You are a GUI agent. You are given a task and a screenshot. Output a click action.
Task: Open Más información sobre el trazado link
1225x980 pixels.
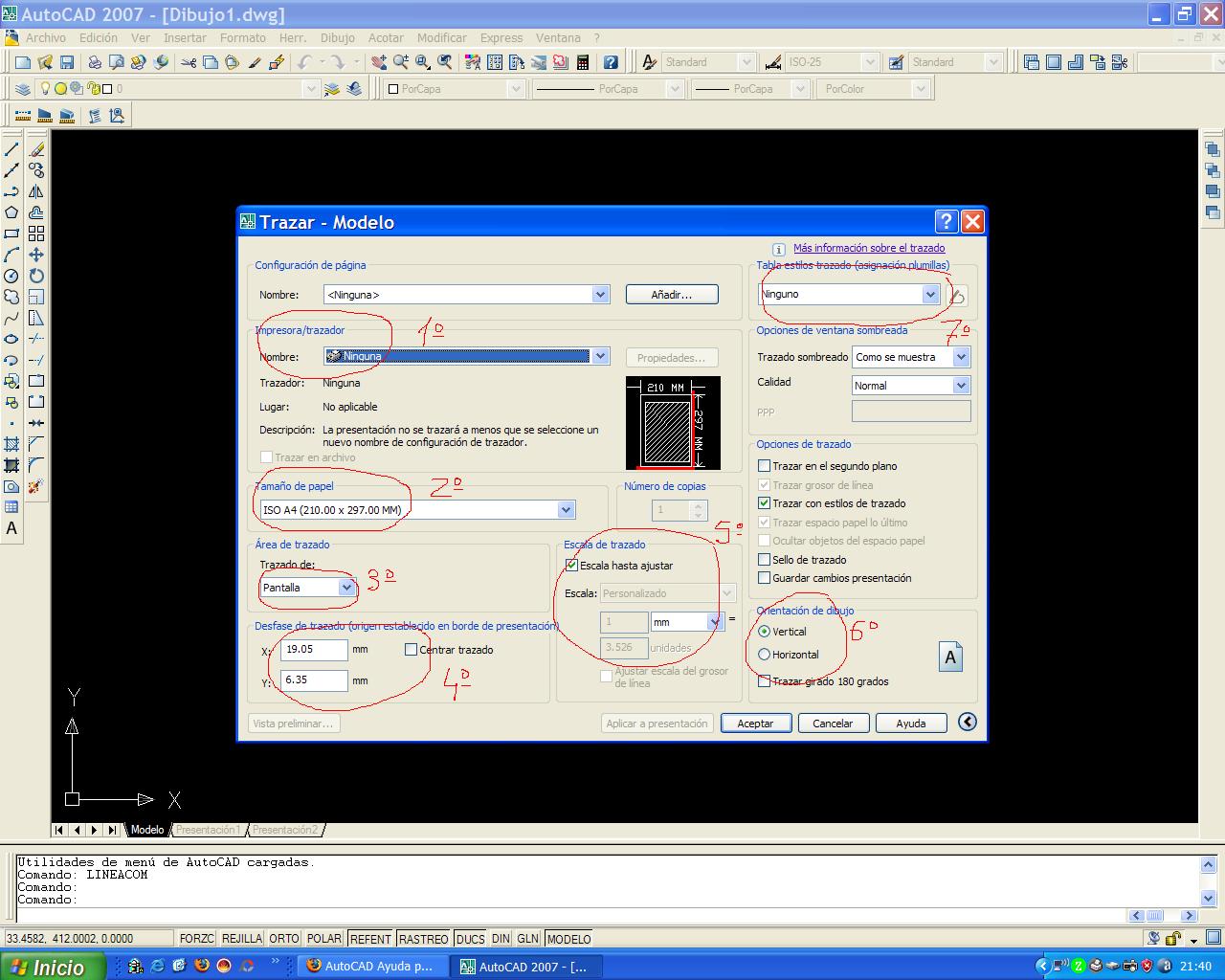869,248
